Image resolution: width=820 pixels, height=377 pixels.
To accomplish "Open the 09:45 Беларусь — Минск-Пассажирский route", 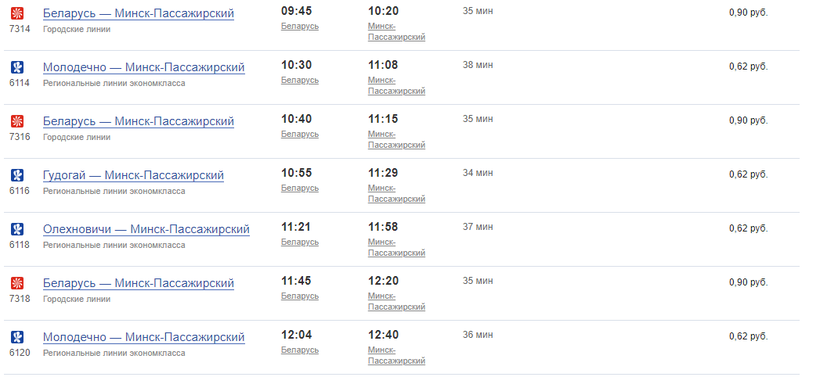I will [x=139, y=14].
